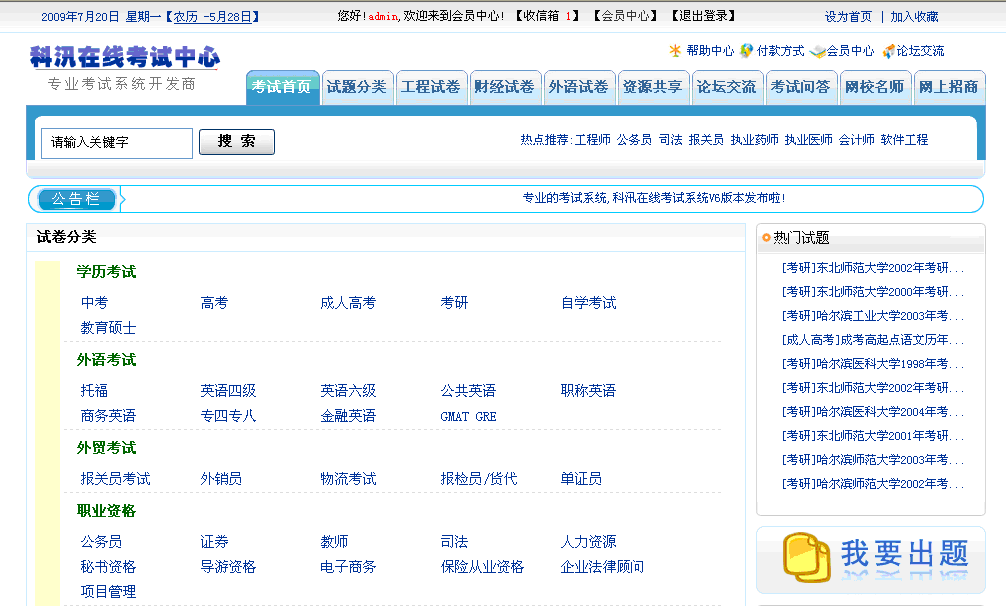Screen dimensions: 1006x606
Task: Click the 设为首页 link
Action: pyautogui.click(x=848, y=17)
